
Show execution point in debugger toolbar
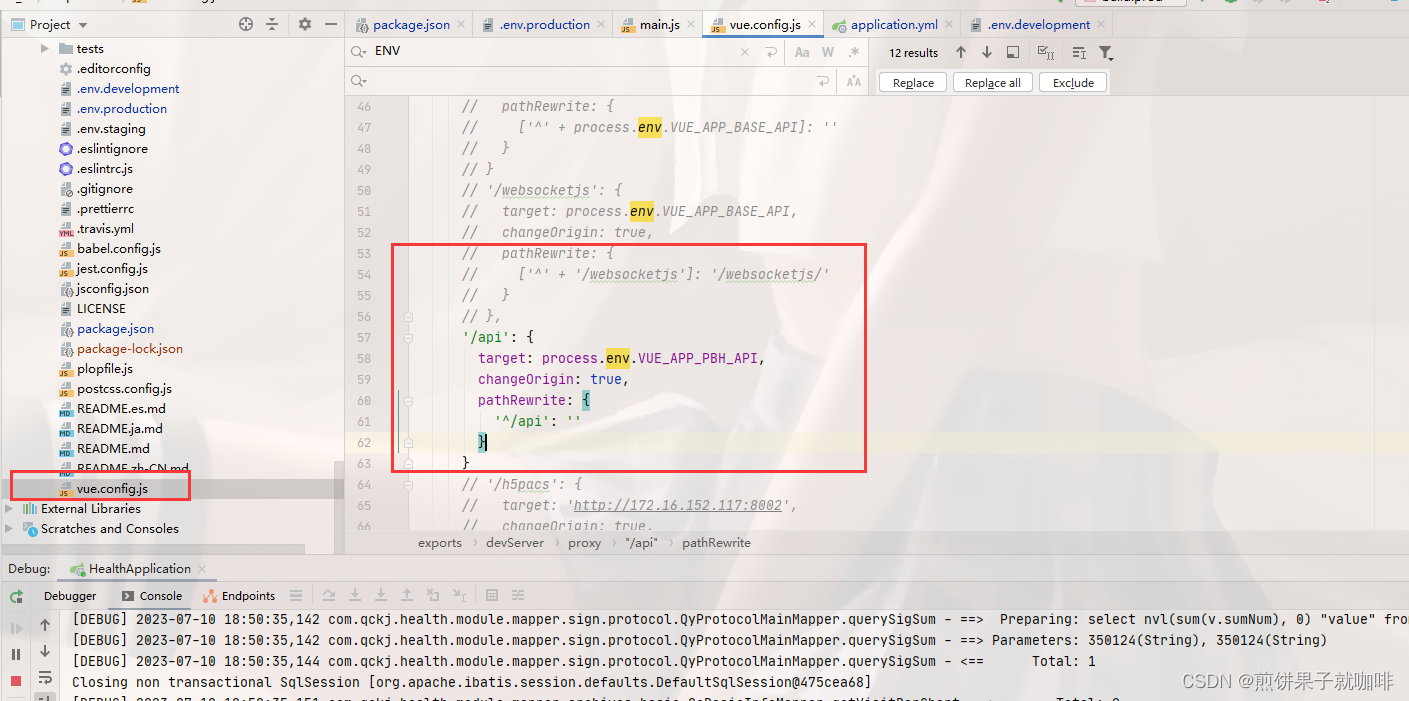(295, 596)
